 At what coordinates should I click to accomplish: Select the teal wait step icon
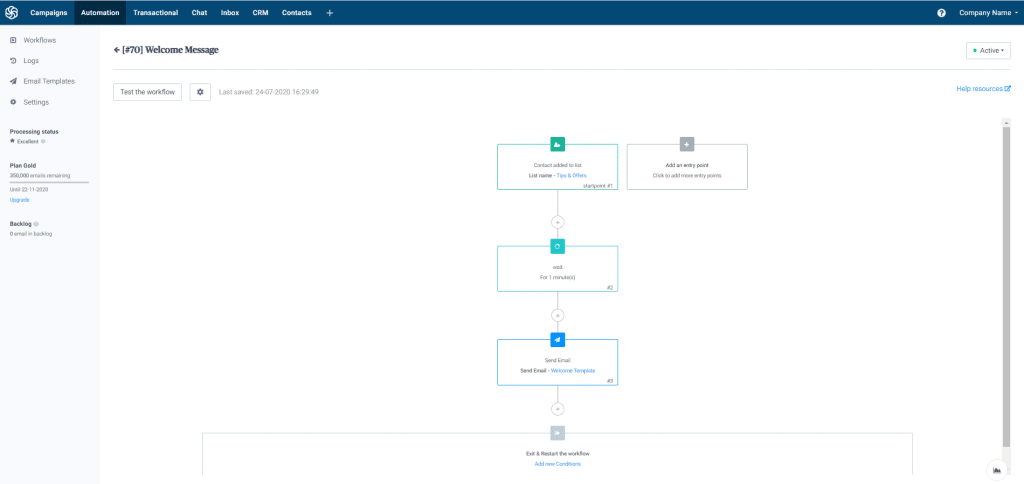[x=557, y=246]
